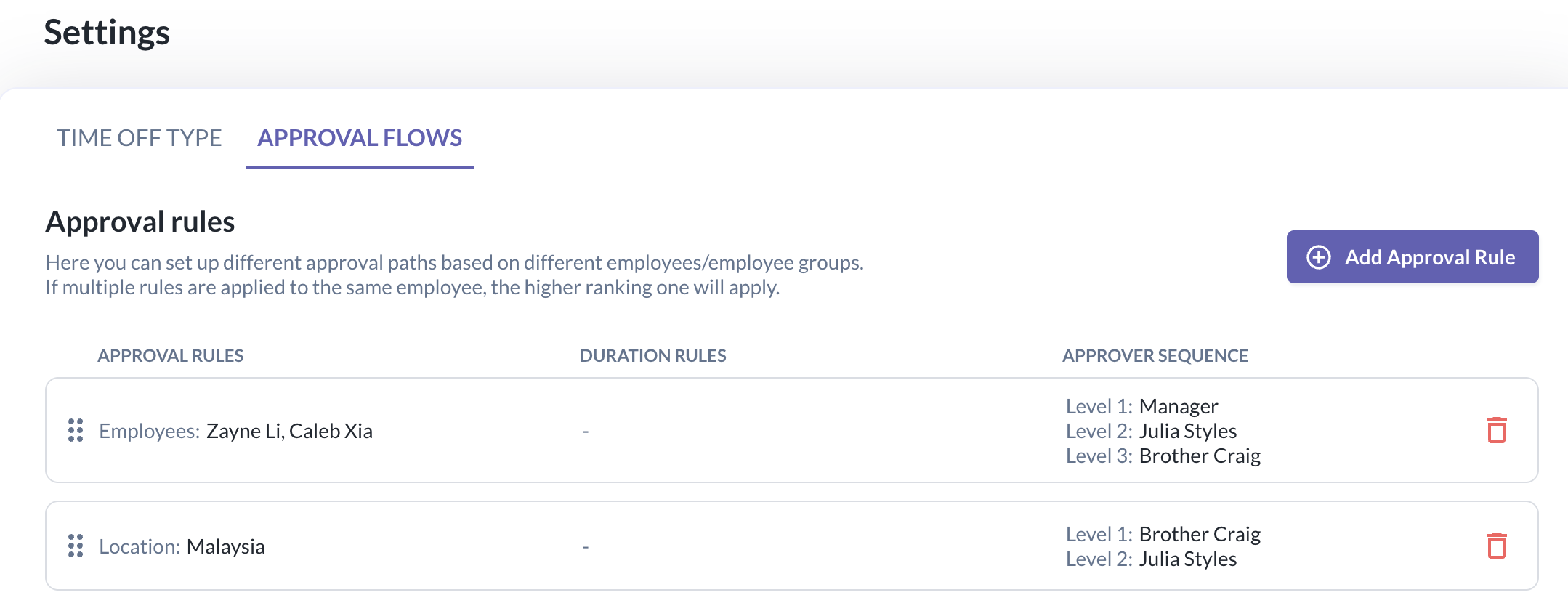Click drag handle for Employees rule row
The width and height of the screenshot is (1568, 603).
(x=76, y=430)
